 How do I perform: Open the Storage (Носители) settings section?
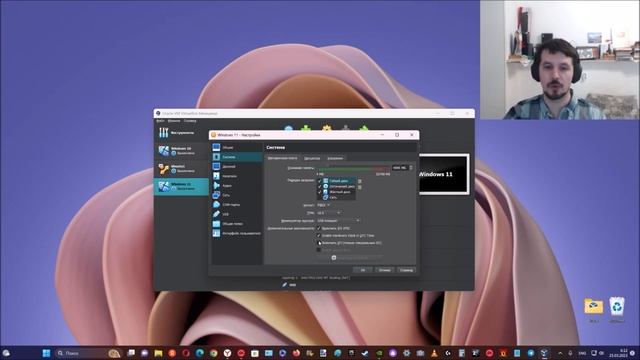click(237, 176)
